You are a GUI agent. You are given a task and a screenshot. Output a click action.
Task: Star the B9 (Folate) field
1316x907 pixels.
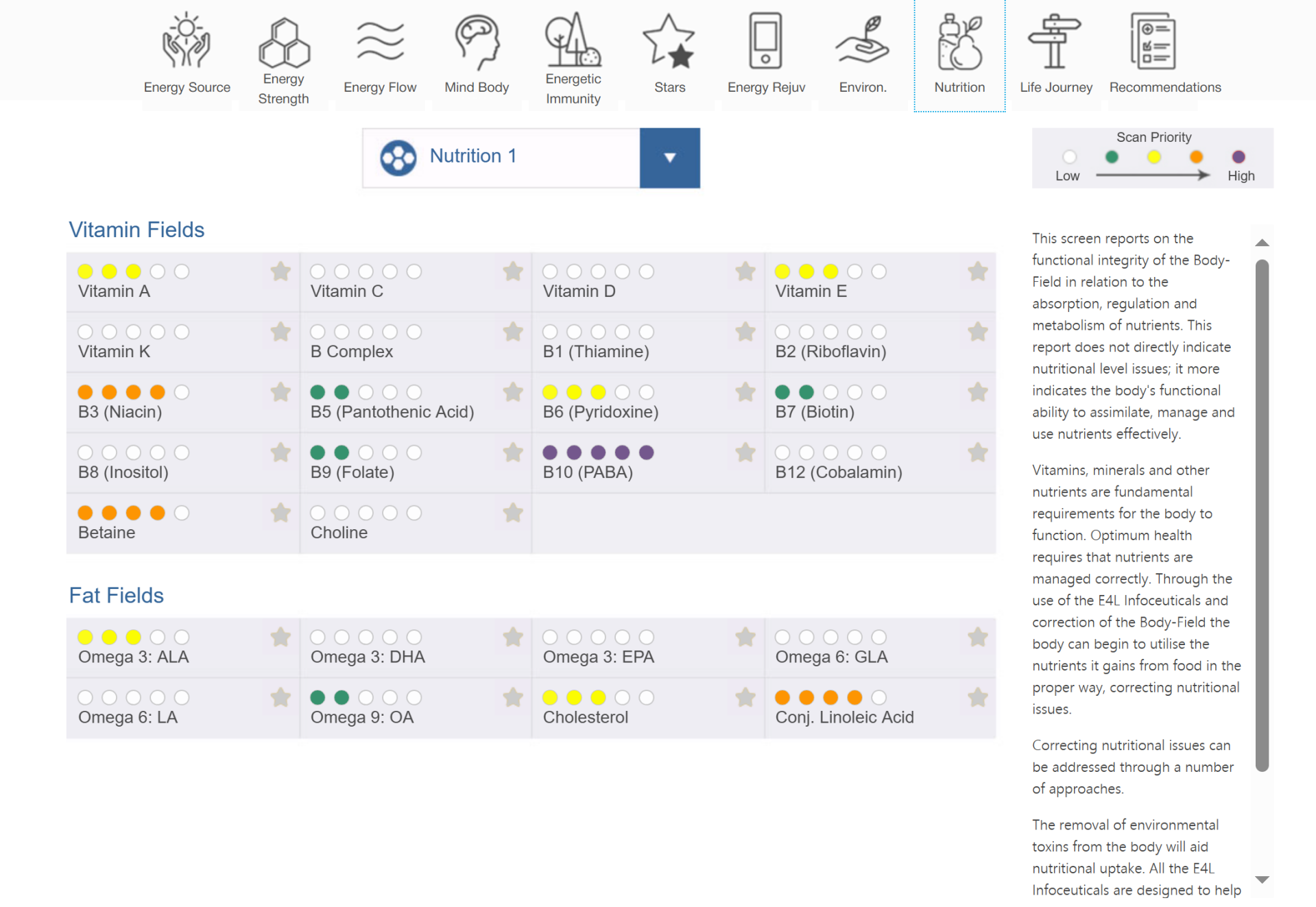tap(513, 452)
